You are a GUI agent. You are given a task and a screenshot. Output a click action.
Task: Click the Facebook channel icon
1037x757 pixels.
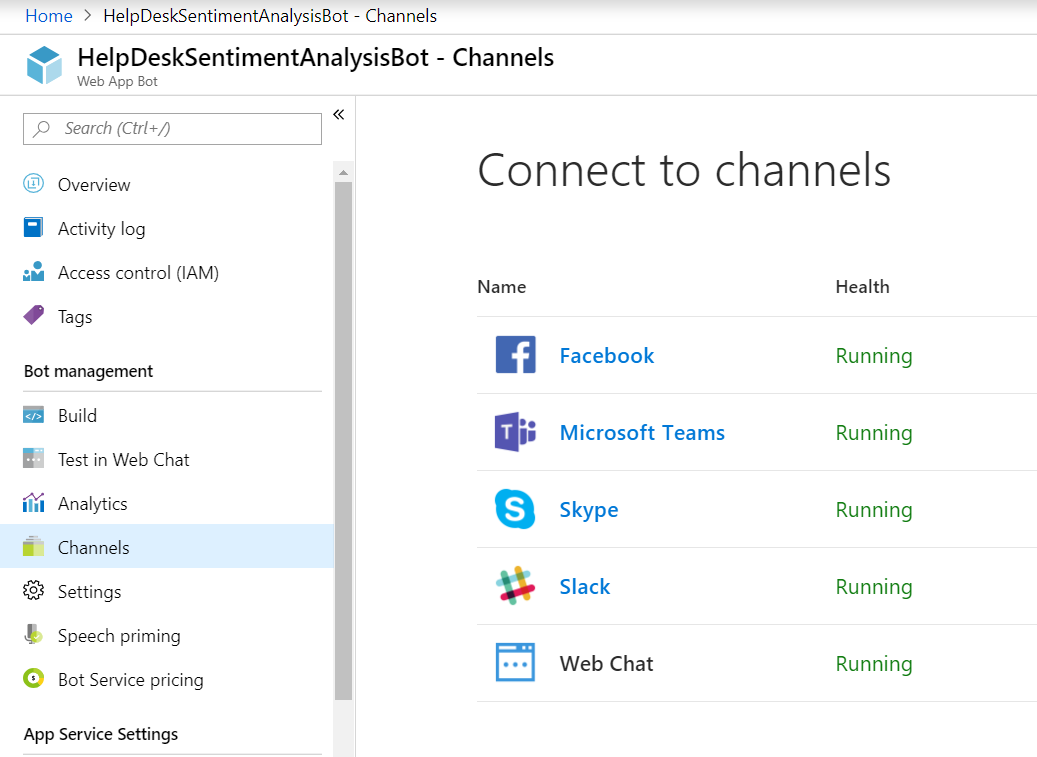tap(515, 355)
